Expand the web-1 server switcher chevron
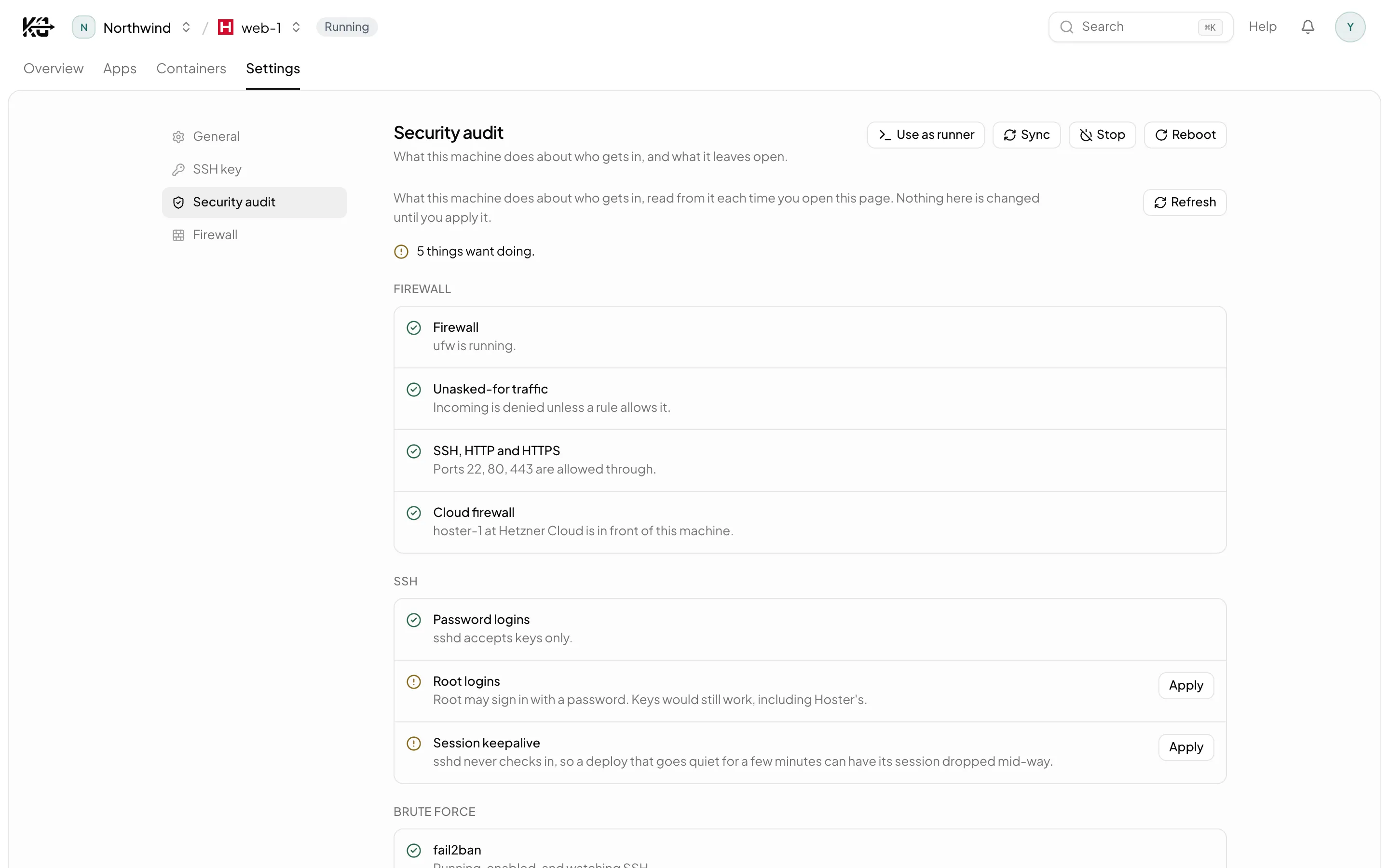Viewport: 1389px width, 868px height. pos(296,27)
